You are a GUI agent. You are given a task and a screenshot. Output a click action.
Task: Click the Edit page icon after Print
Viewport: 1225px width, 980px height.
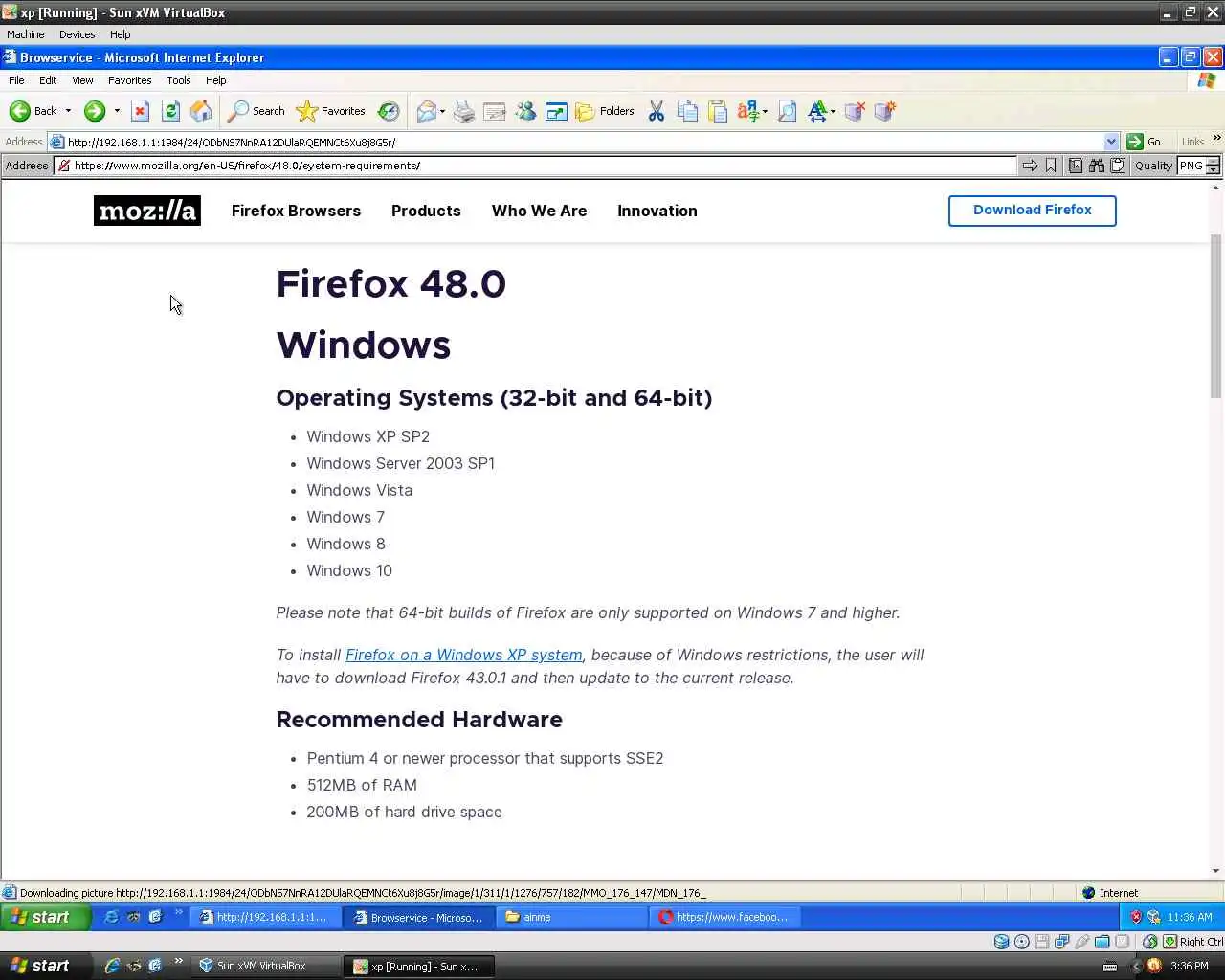tap(495, 111)
